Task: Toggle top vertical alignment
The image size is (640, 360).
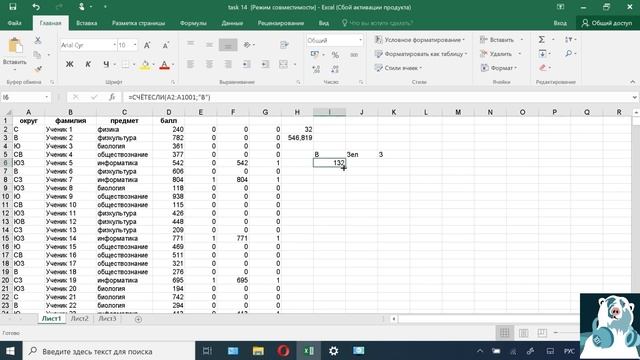Action: [x=191, y=45]
